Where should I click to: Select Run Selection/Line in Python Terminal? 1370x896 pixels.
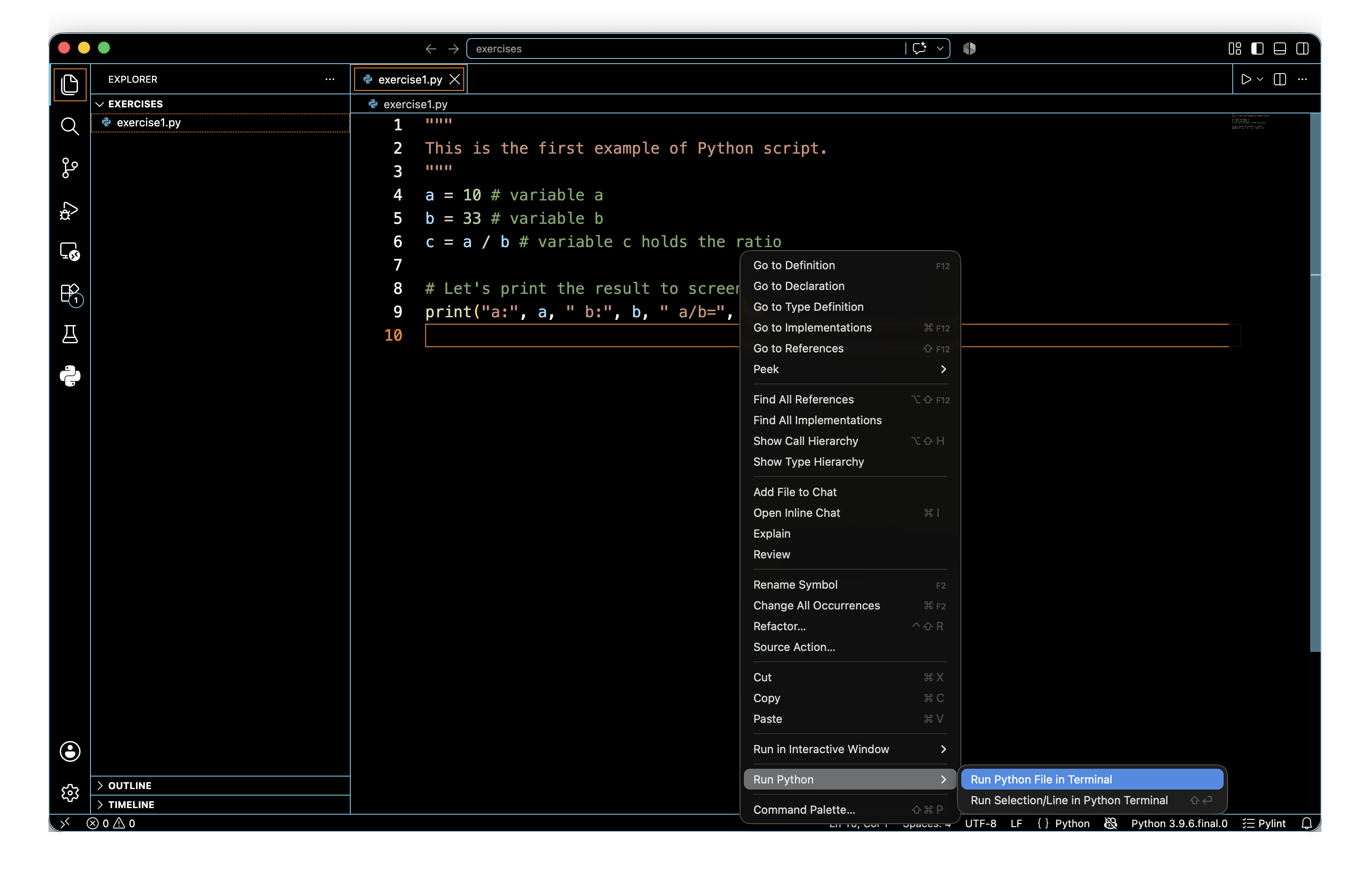click(1092, 800)
